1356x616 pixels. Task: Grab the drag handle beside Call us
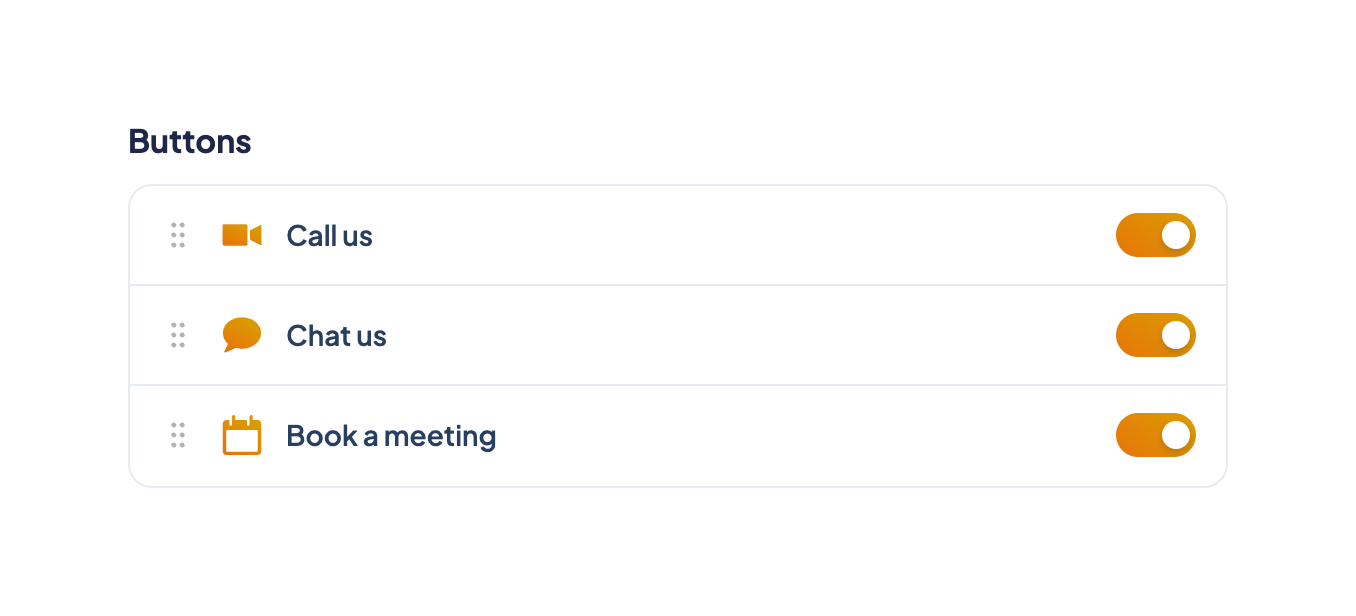pos(178,235)
